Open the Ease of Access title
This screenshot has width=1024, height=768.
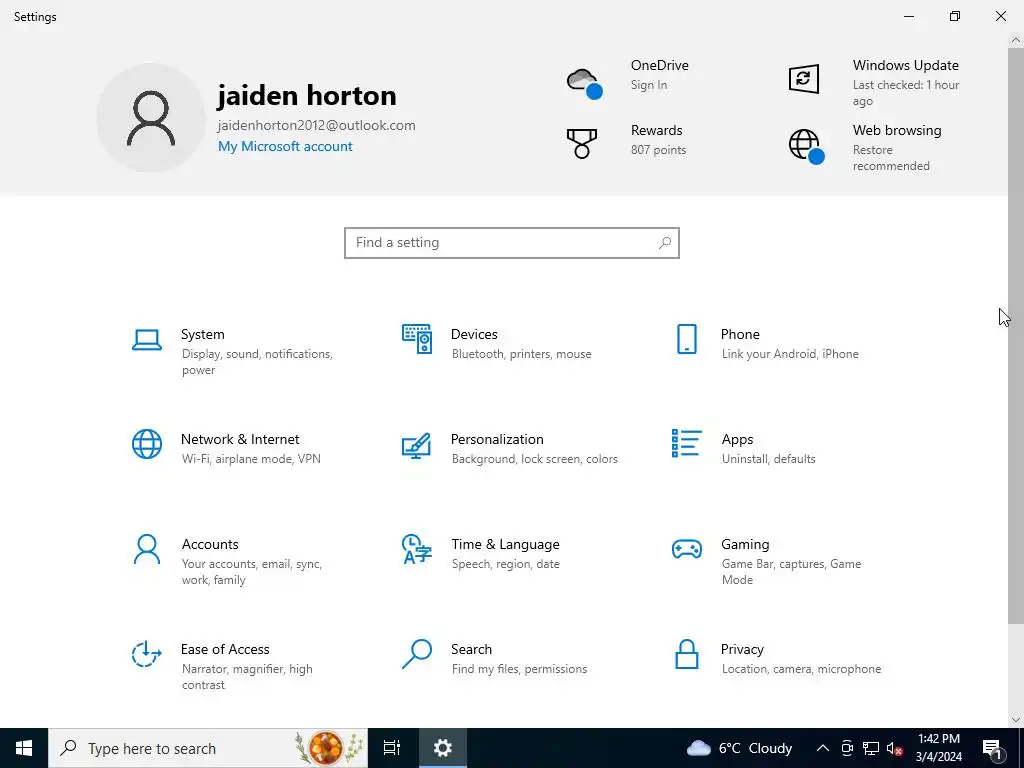(x=225, y=649)
